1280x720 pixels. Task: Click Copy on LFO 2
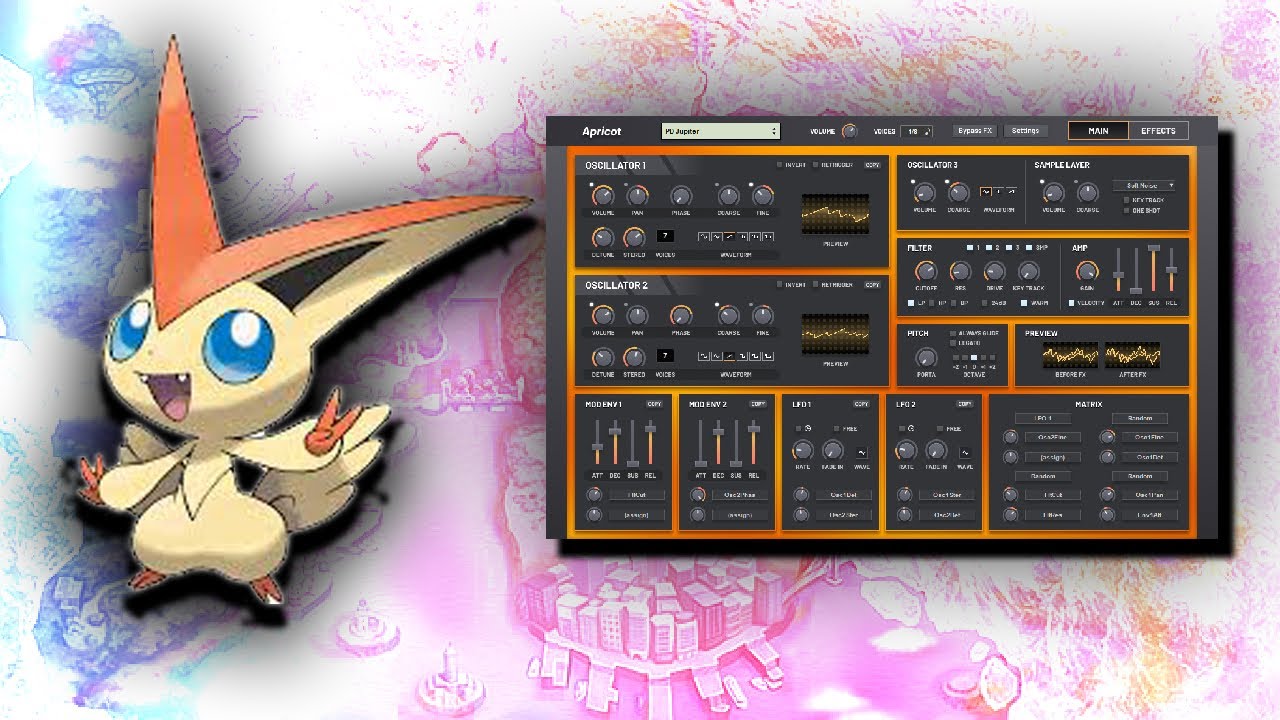[x=965, y=404]
